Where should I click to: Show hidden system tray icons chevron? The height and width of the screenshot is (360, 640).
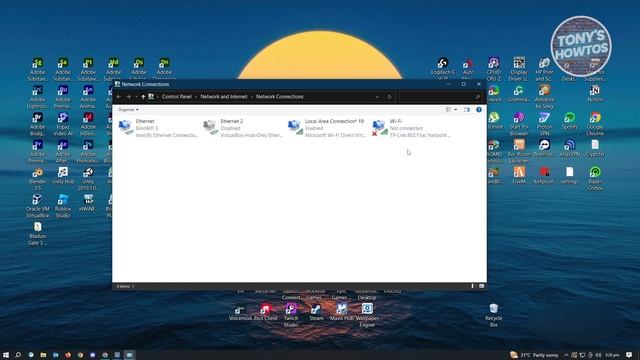pos(566,355)
